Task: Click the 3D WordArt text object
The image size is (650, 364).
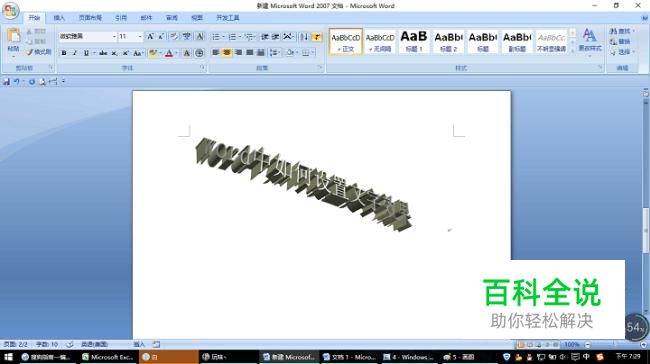Action: (x=304, y=184)
